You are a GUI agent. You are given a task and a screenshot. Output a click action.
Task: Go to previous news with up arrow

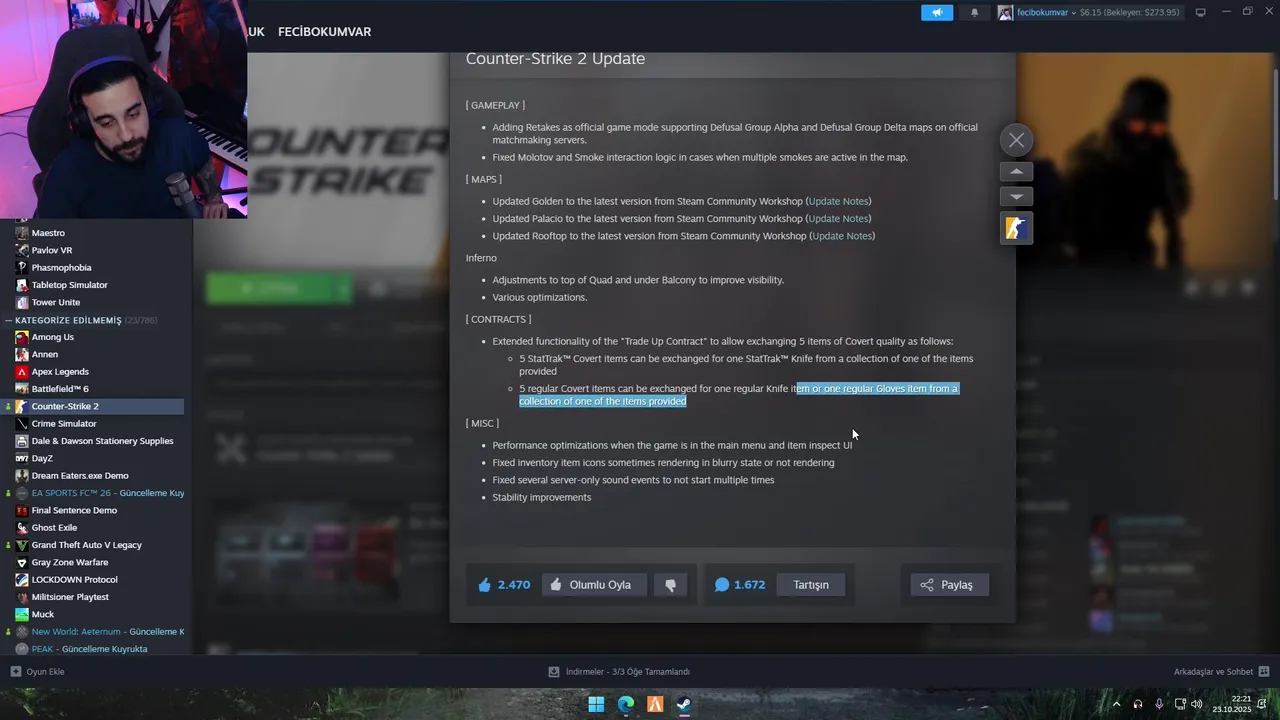pyautogui.click(x=1016, y=171)
